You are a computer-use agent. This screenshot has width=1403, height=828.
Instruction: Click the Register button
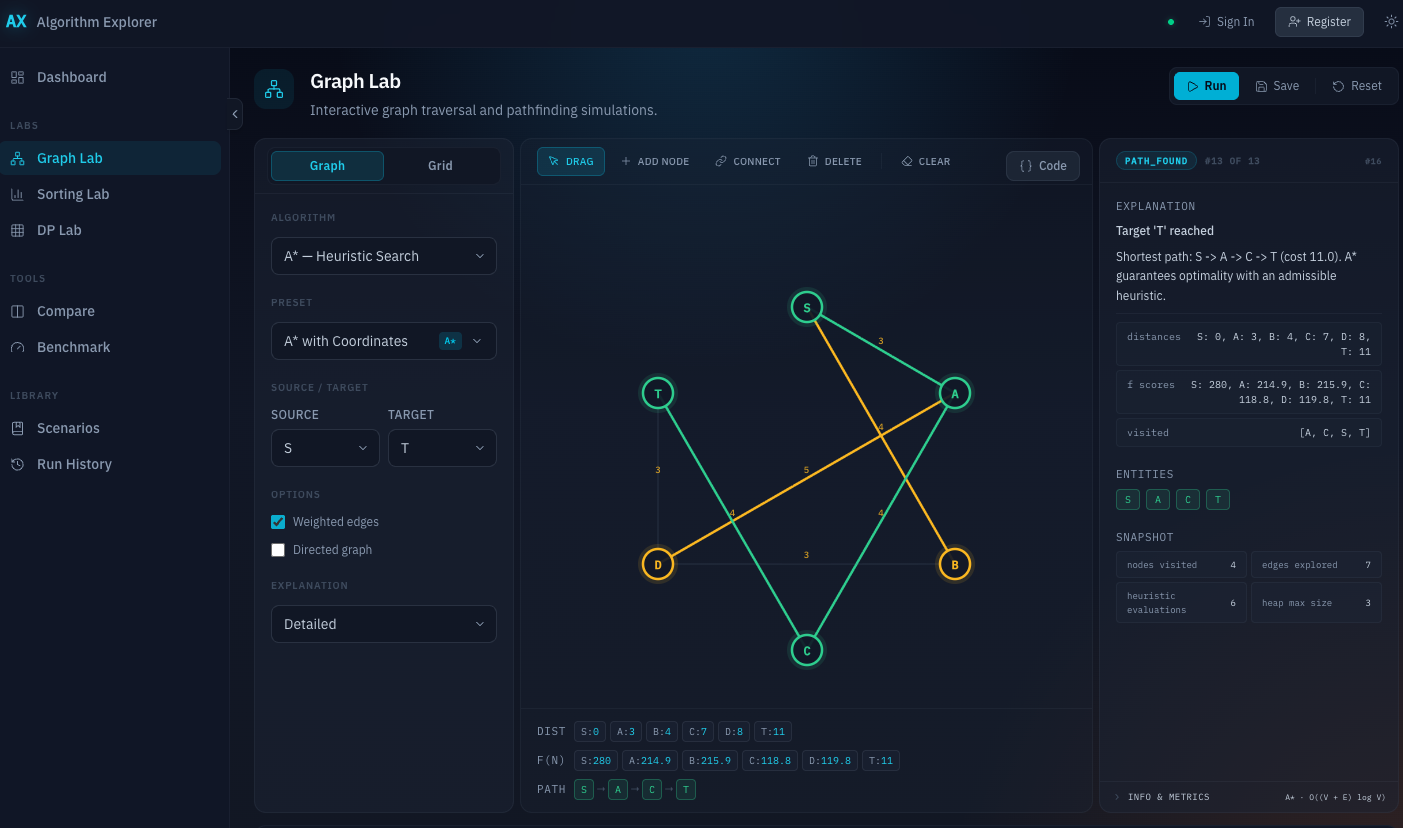click(x=1319, y=21)
